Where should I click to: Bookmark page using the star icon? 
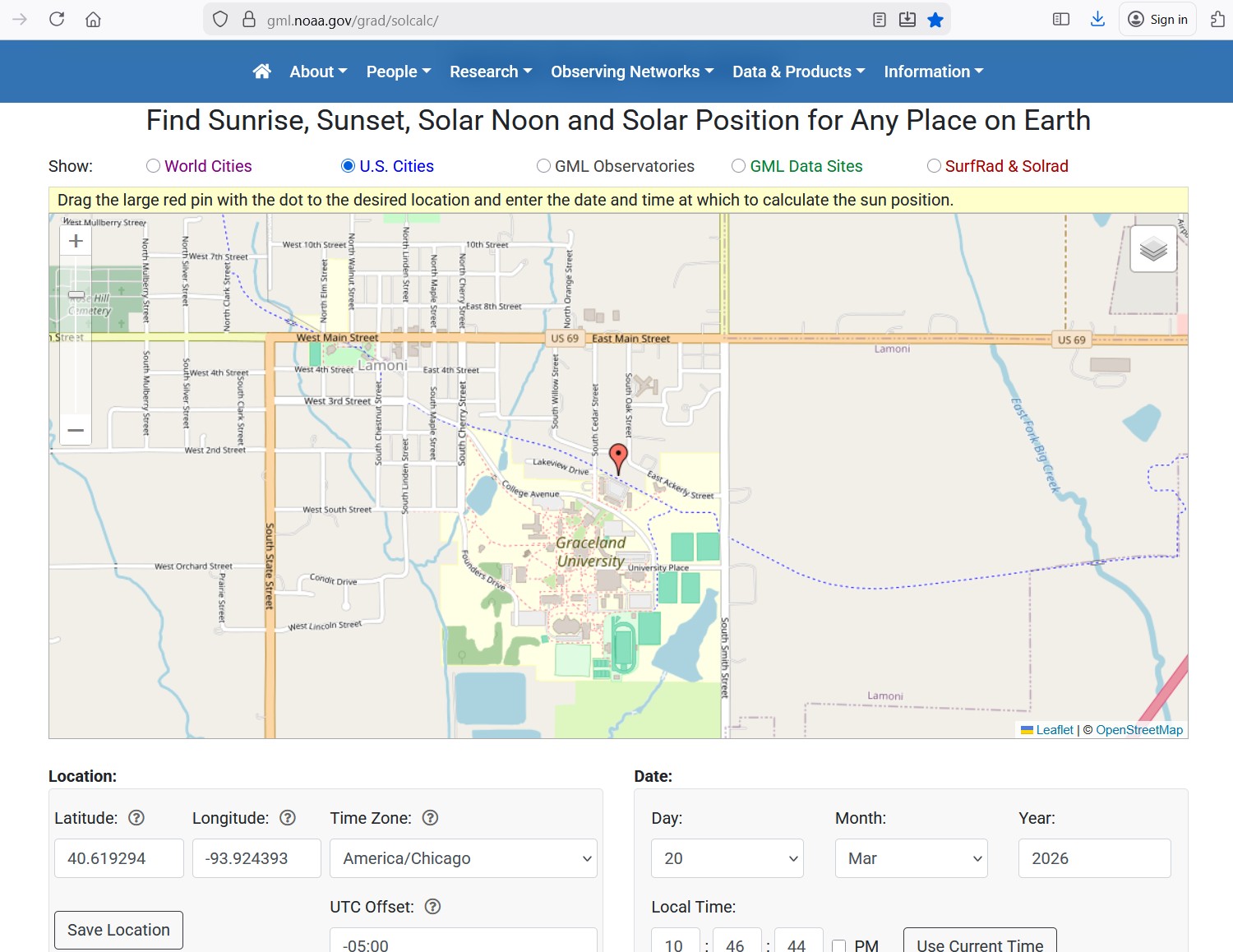pos(935,20)
